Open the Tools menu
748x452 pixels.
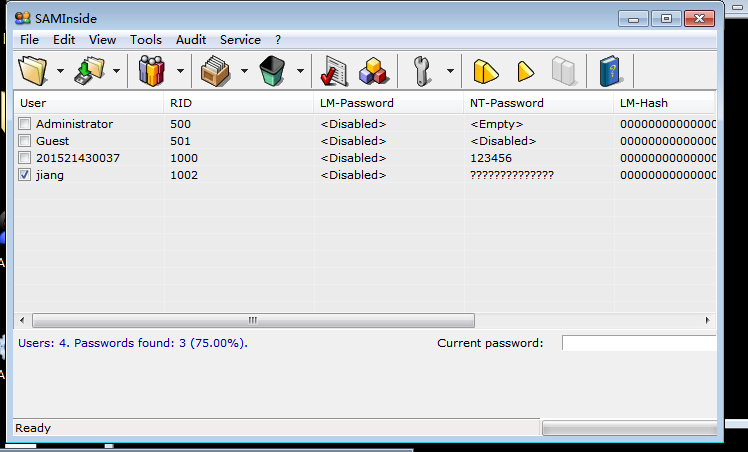tap(145, 40)
